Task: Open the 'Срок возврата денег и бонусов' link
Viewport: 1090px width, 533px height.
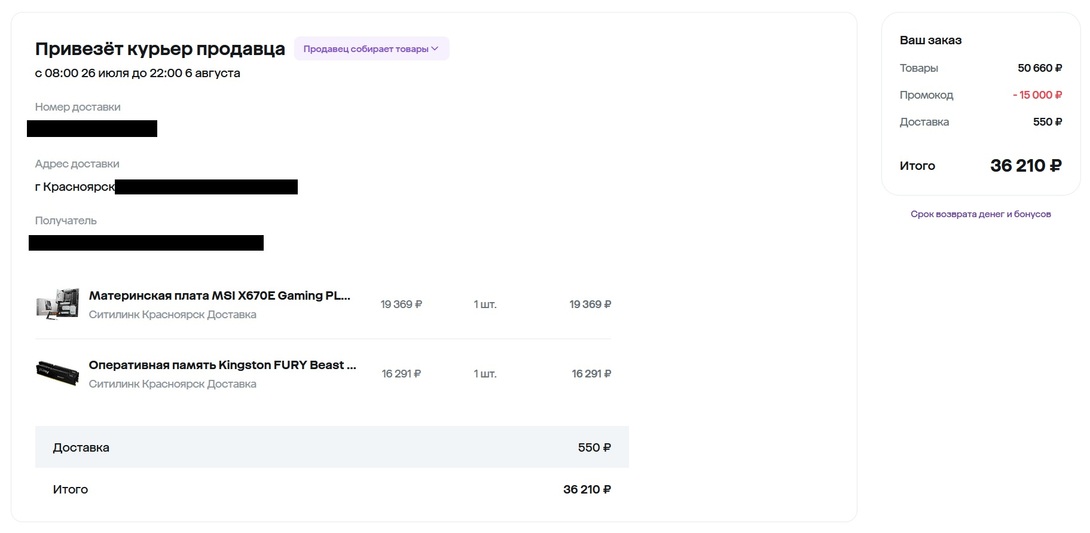Action: coord(980,214)
